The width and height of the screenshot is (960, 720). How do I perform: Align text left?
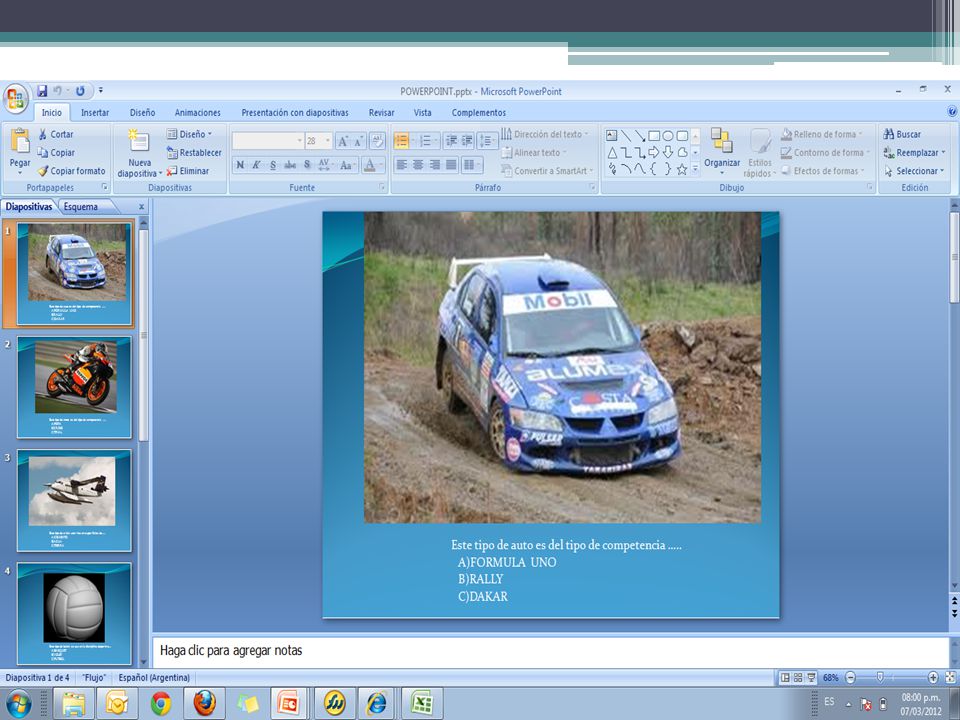coord(402,165)
